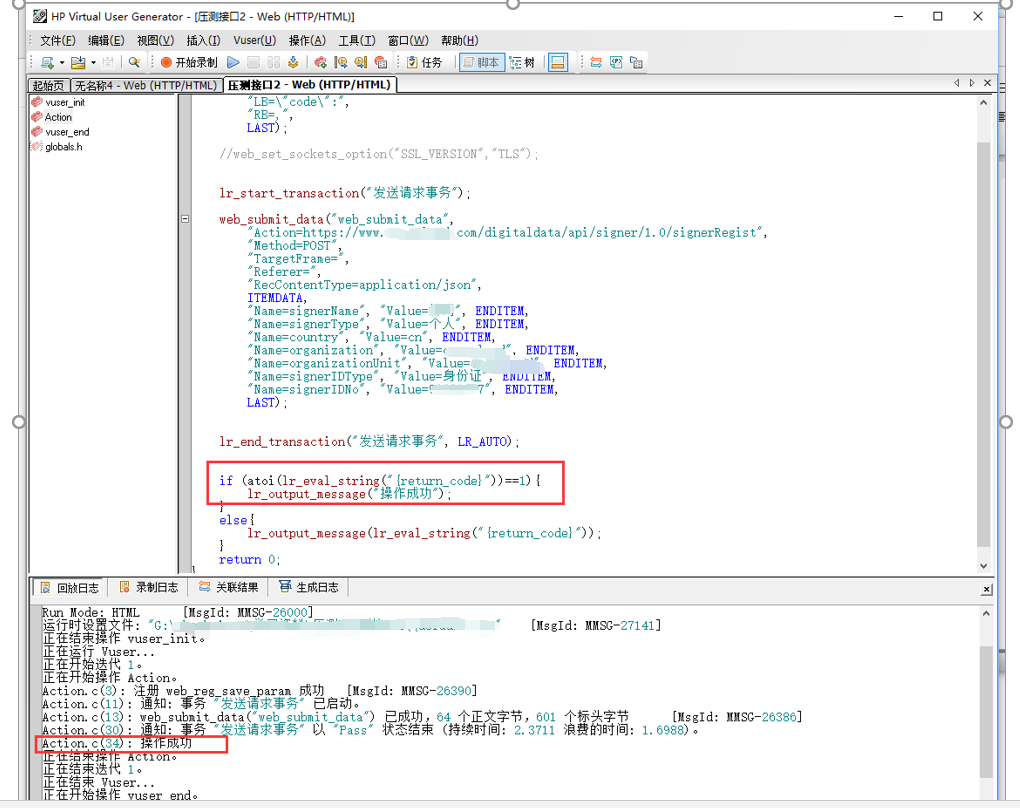Click the lr_end_transaction code line

click(369, 442)
